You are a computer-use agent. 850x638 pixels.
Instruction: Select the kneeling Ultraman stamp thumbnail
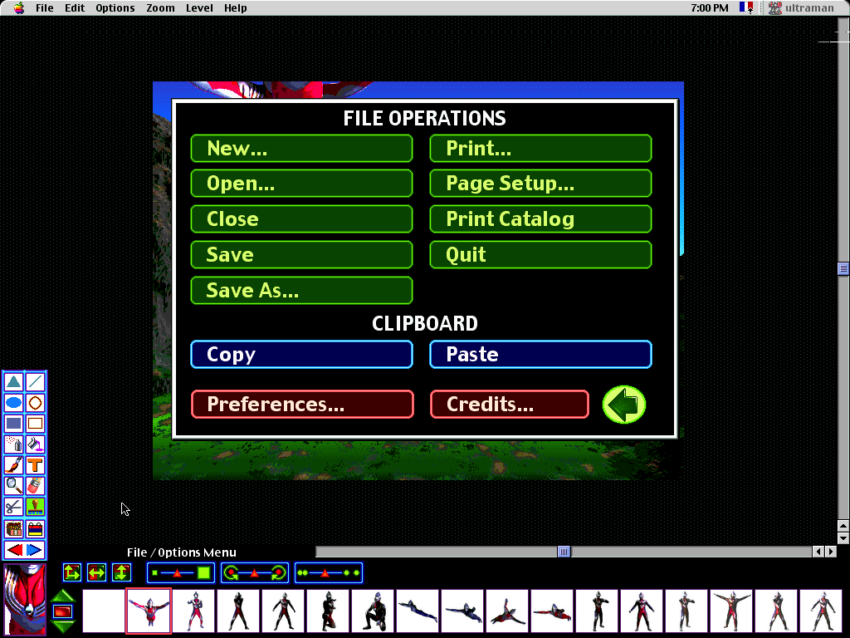(374, 611)
